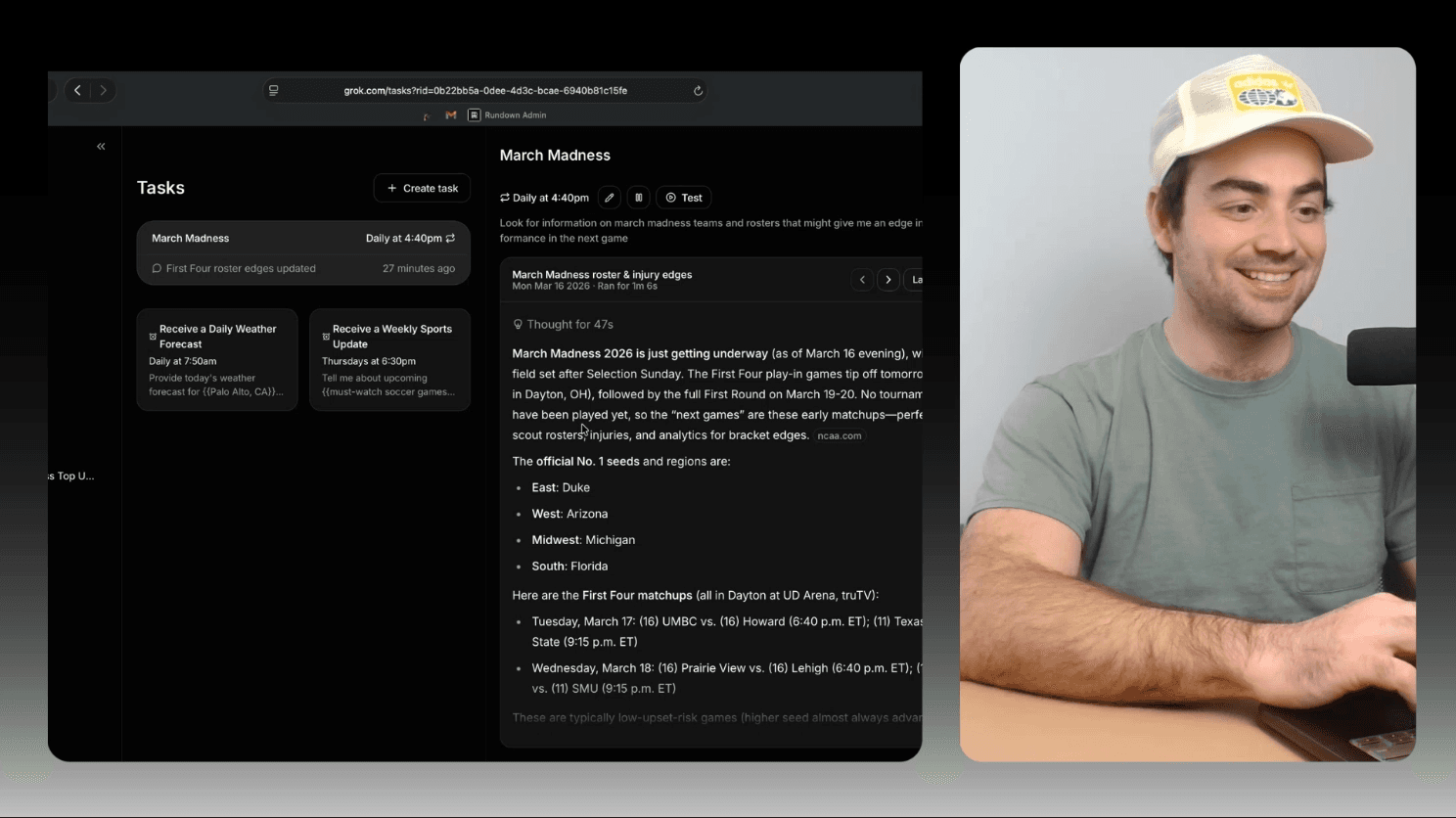This screenshot has height=818, width=1456.
Task: Collapse the sidebar using the double-chevron
Action: 100,145
